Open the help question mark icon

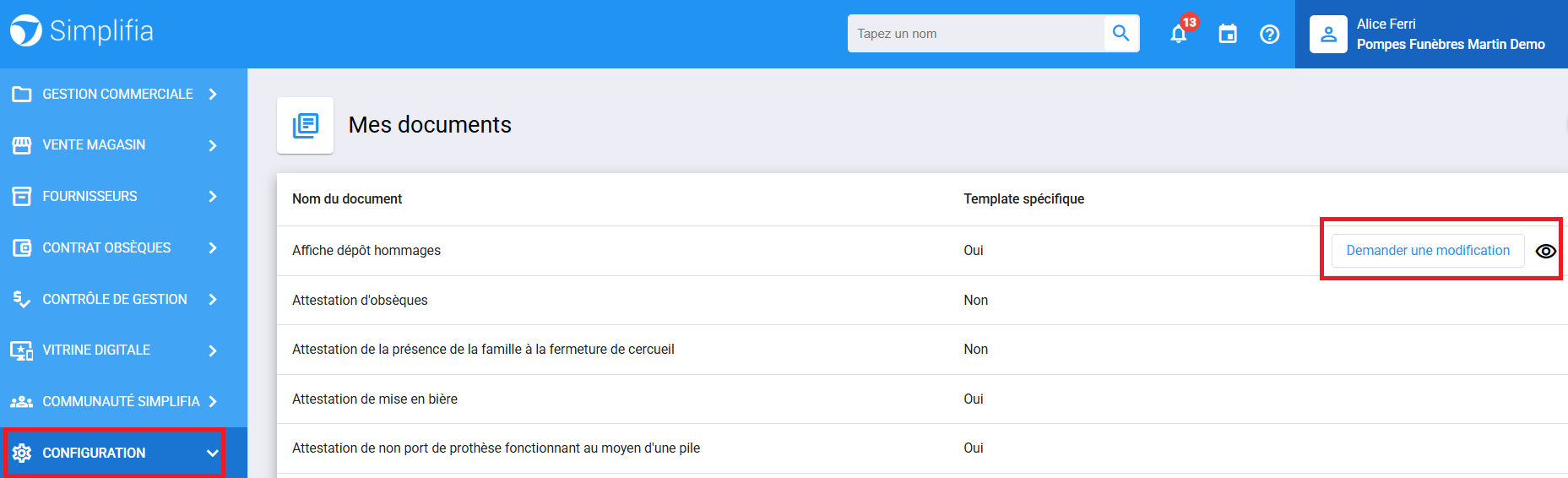click(x=1269, y=35)
